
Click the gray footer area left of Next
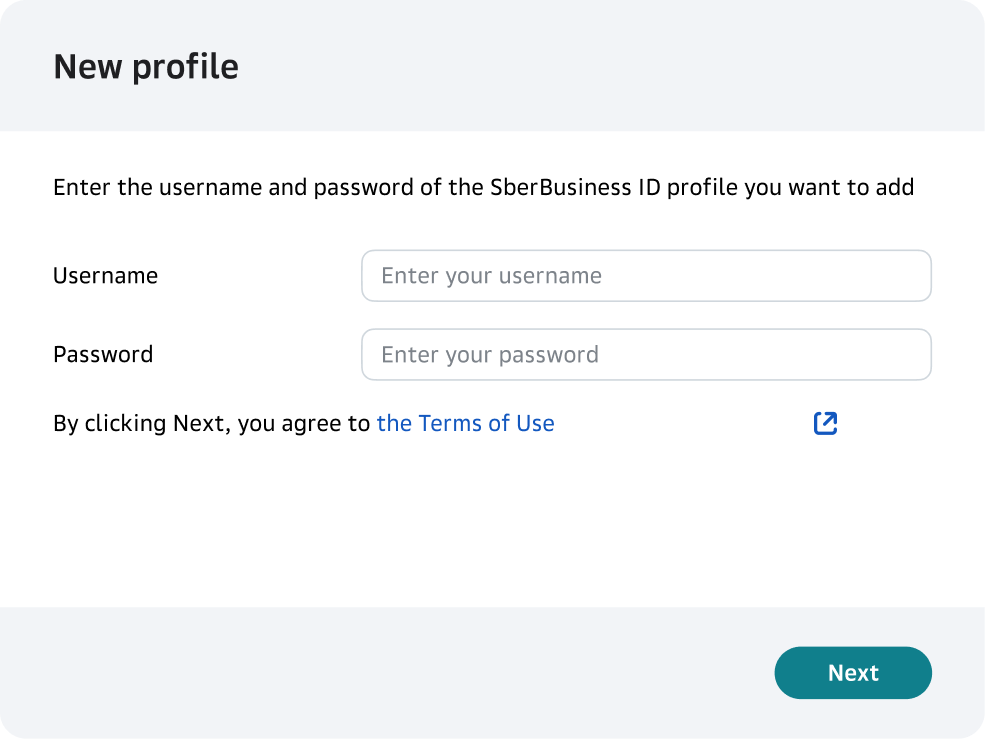400,672
